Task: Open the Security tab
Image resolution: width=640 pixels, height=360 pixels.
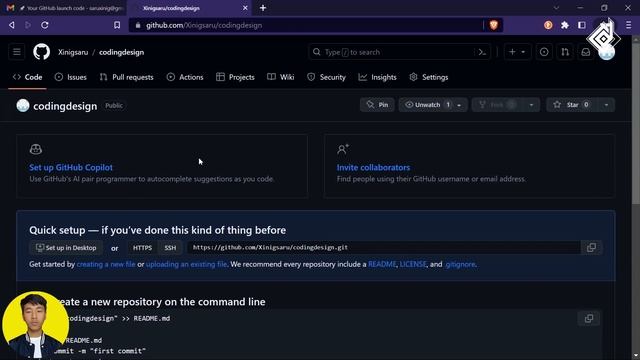Action: pyautogui.click(x=327, y=77)
